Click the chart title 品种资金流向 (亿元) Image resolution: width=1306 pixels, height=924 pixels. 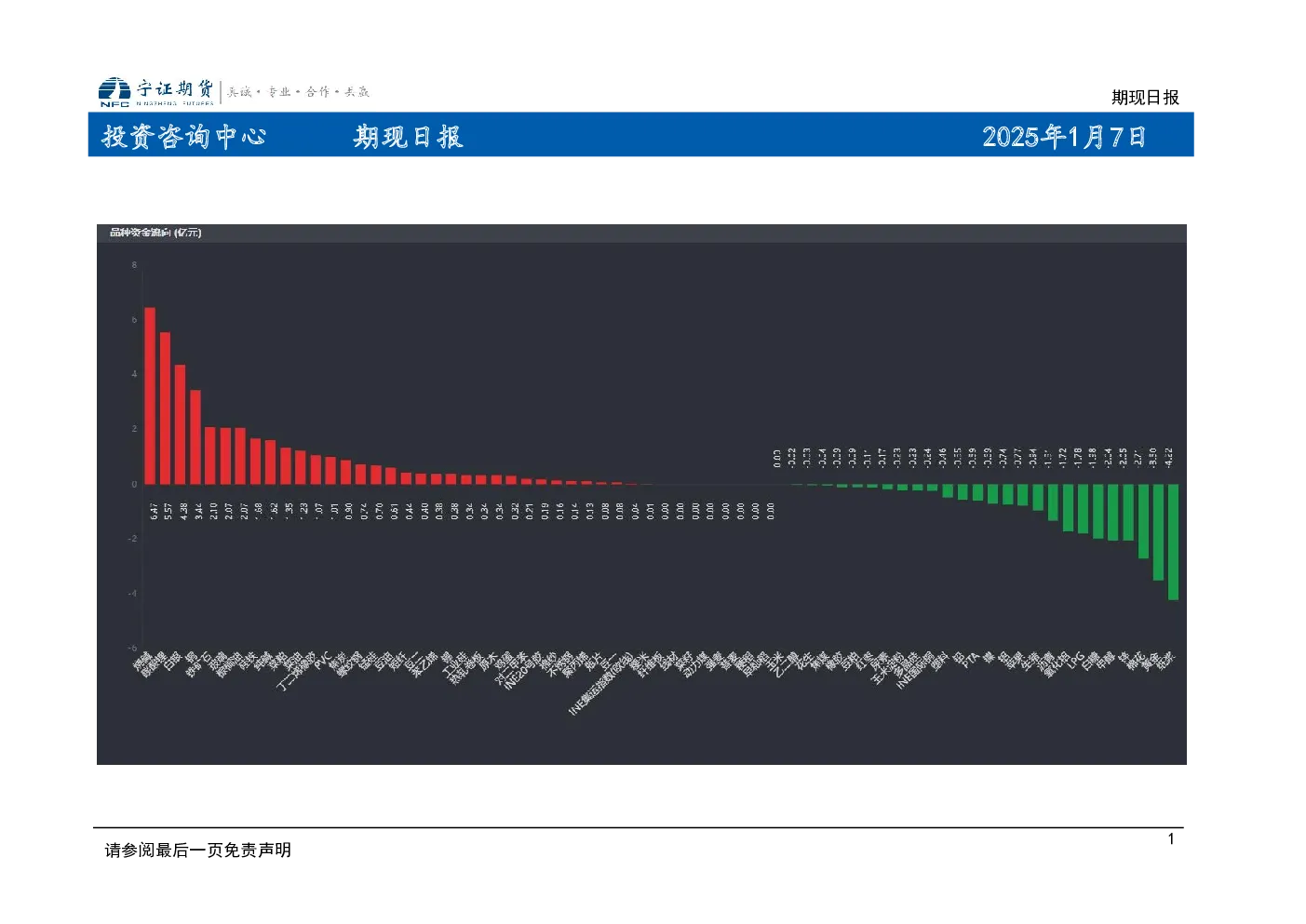pos(155,233)
